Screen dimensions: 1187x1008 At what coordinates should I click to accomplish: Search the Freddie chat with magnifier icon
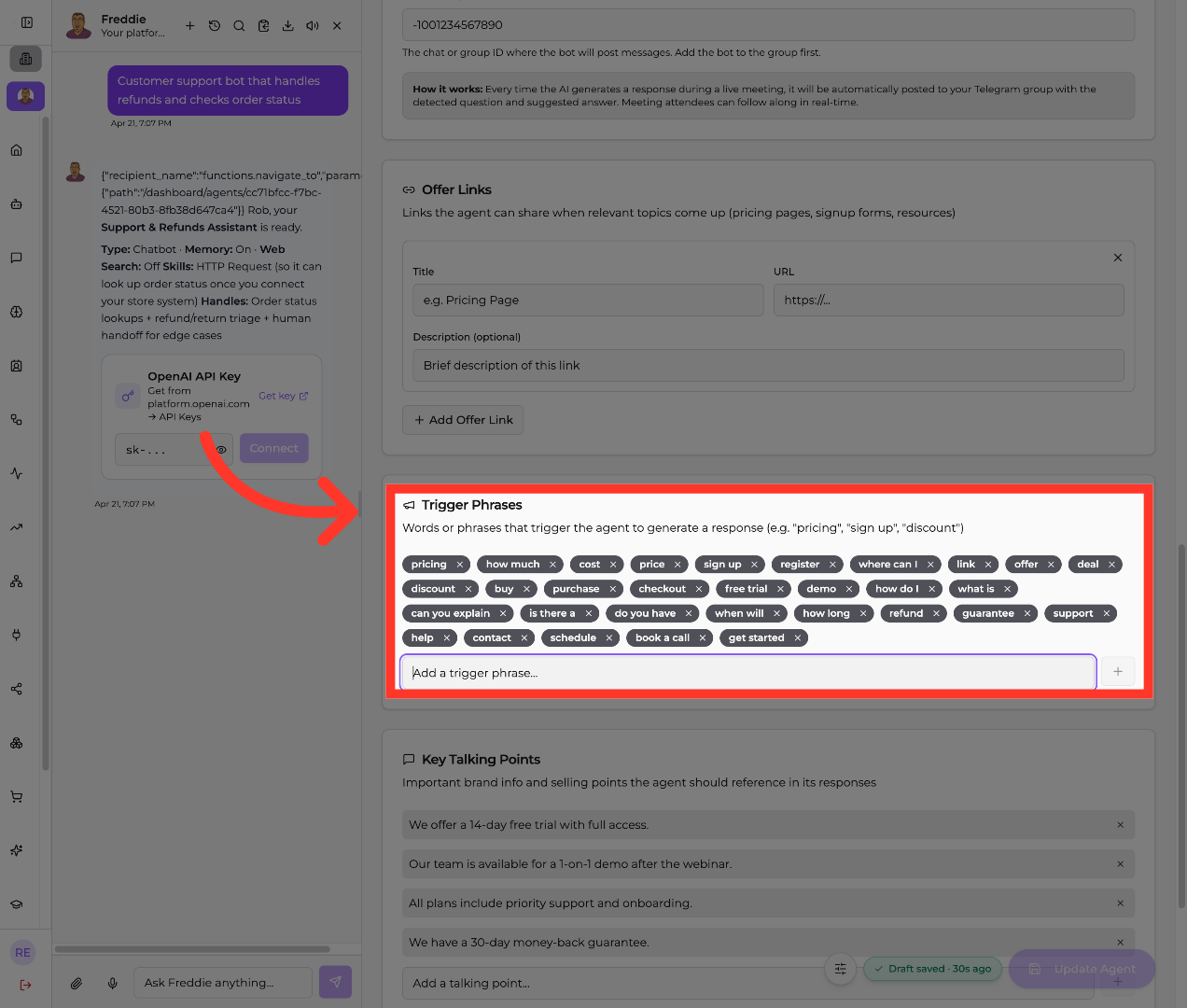click(239, 26)
